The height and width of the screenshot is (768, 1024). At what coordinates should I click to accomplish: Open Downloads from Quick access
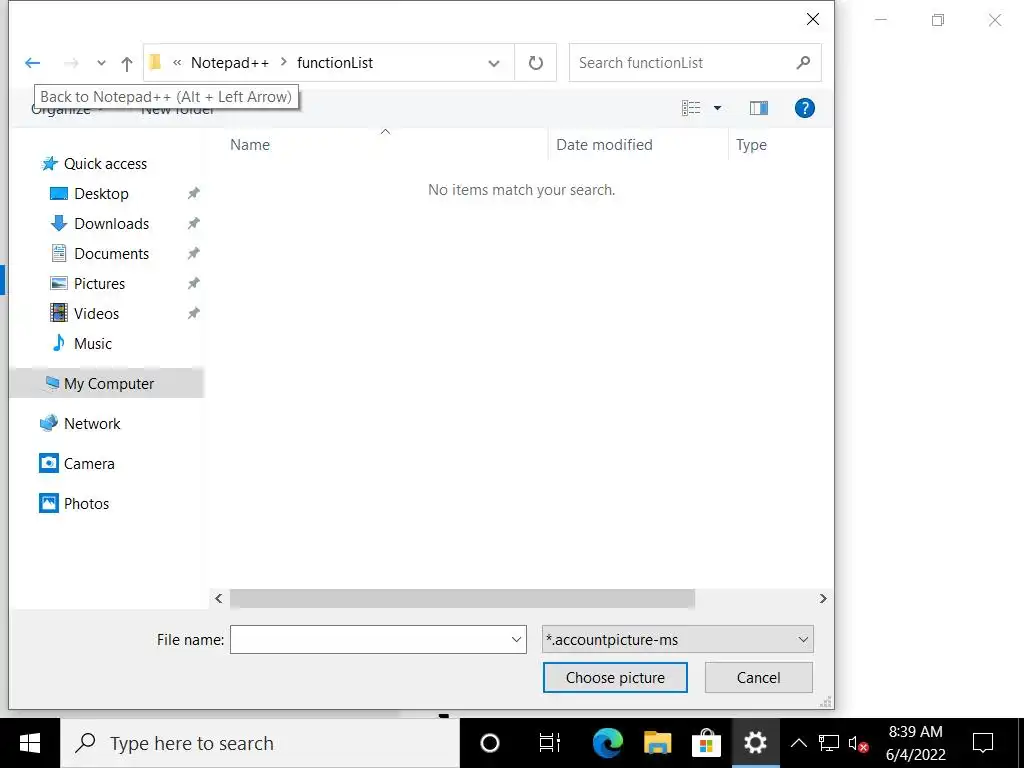(112, 224)
